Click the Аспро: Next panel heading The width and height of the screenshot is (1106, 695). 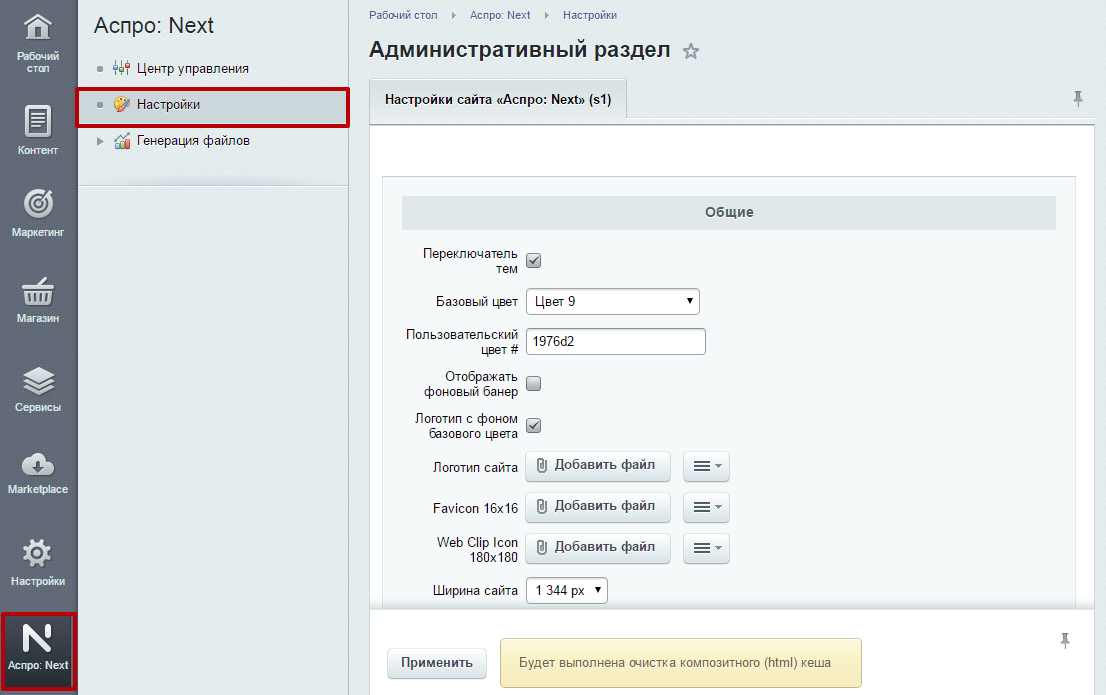pos(154,25)
